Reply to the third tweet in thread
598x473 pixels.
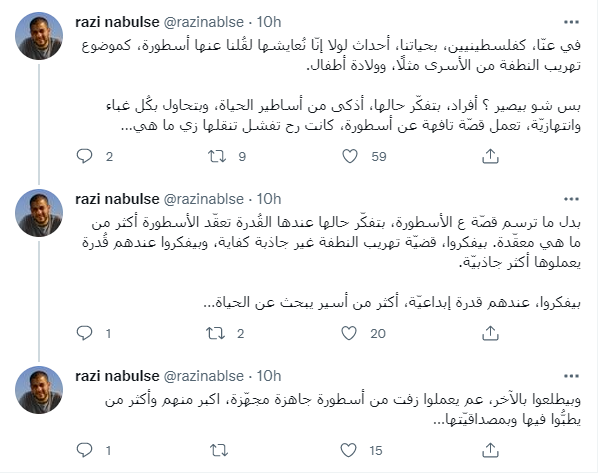tap(84, 450)
